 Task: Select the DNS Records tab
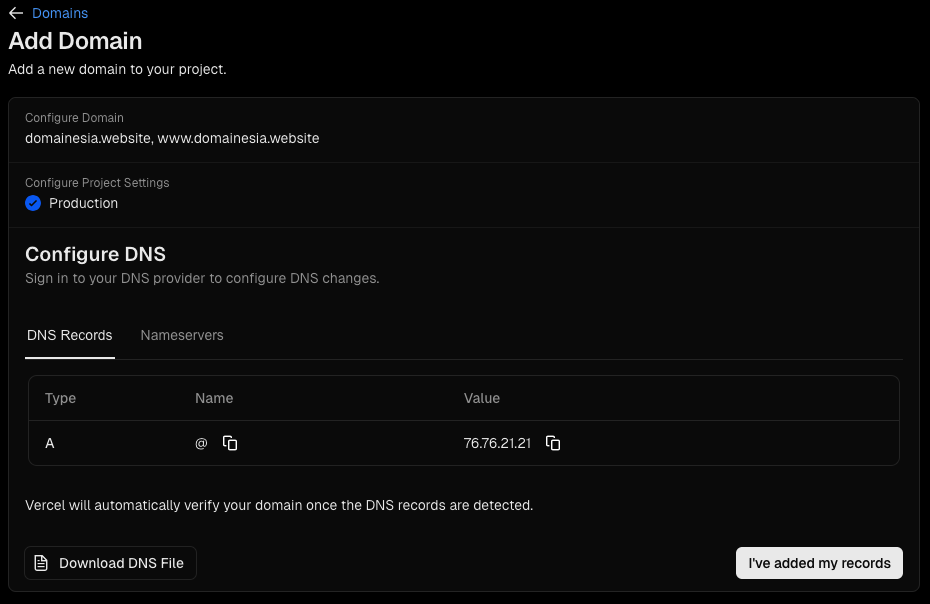pos(69,335)
